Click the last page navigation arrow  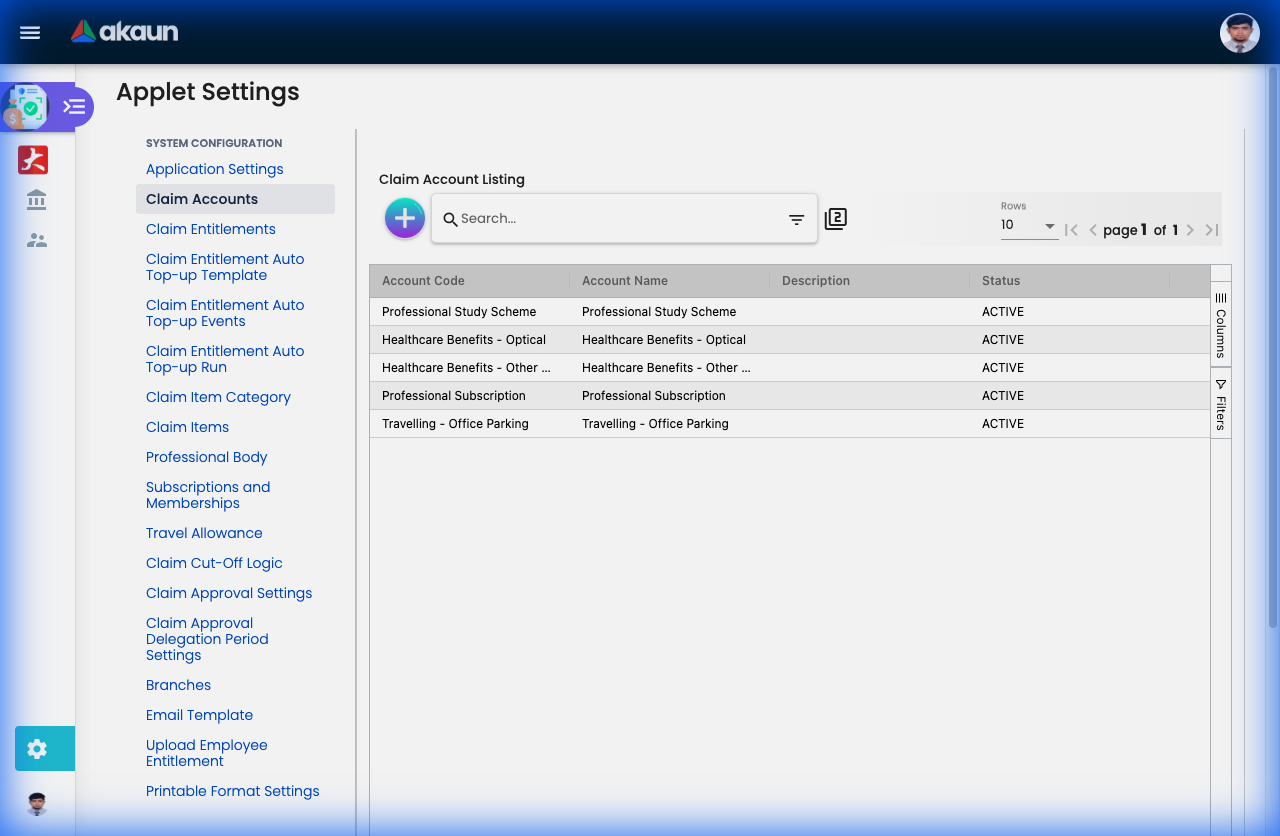pos(1211,229)
